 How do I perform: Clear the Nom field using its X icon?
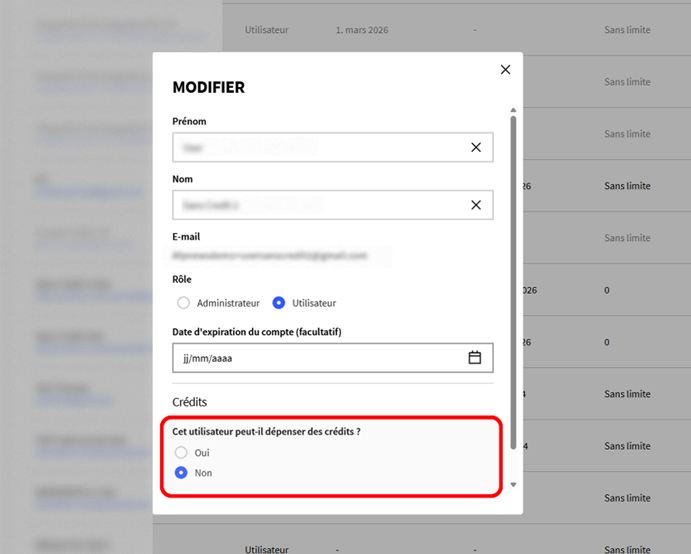coord(476,205)
